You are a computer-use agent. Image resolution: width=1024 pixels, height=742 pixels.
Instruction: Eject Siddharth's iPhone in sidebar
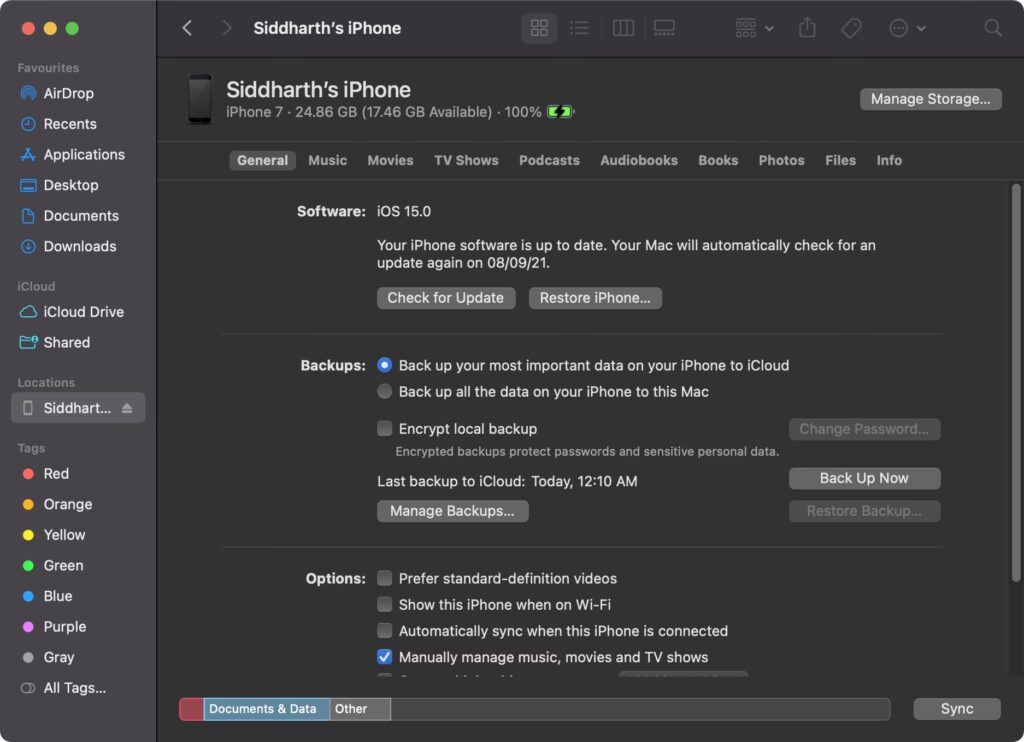point(127,408)
